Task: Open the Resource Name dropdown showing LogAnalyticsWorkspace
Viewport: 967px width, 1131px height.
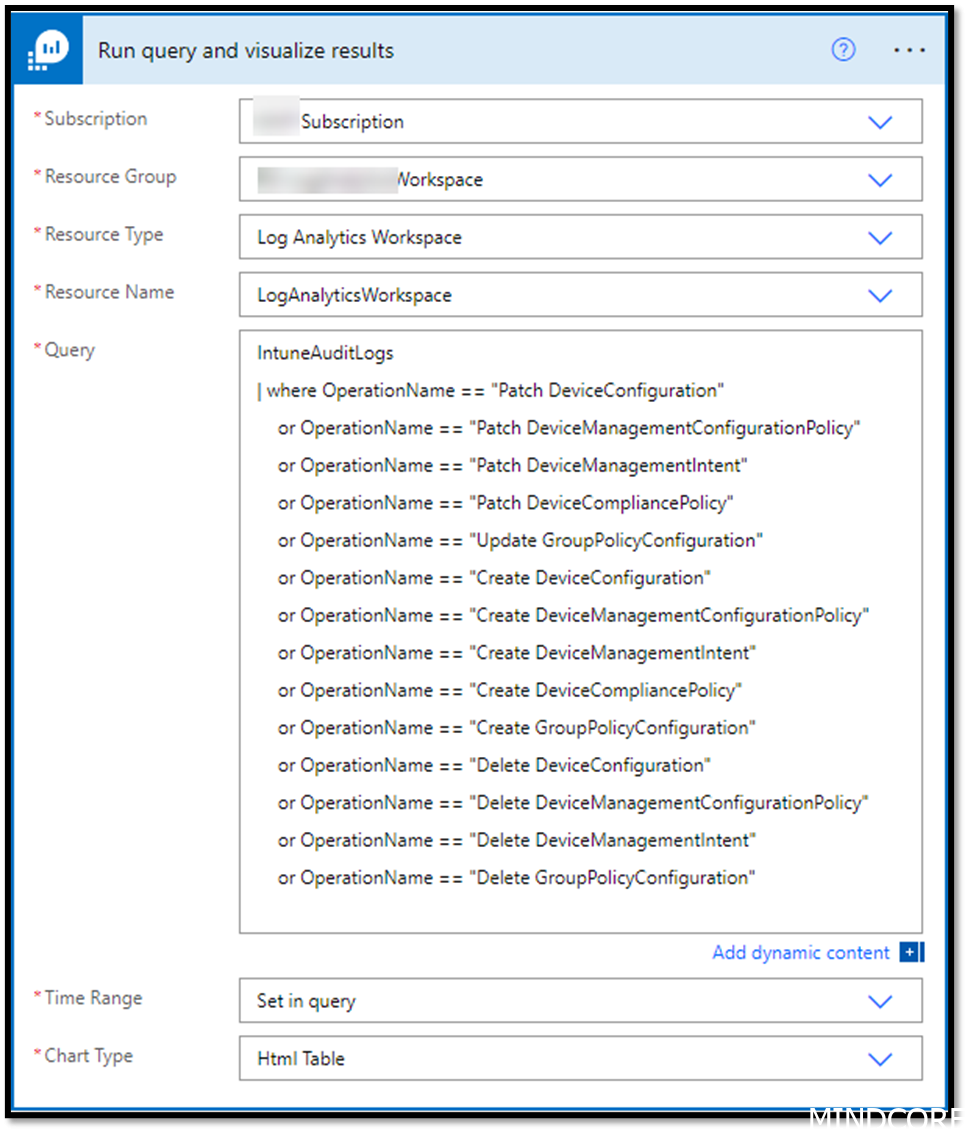Action: click(x=580, y=295)
